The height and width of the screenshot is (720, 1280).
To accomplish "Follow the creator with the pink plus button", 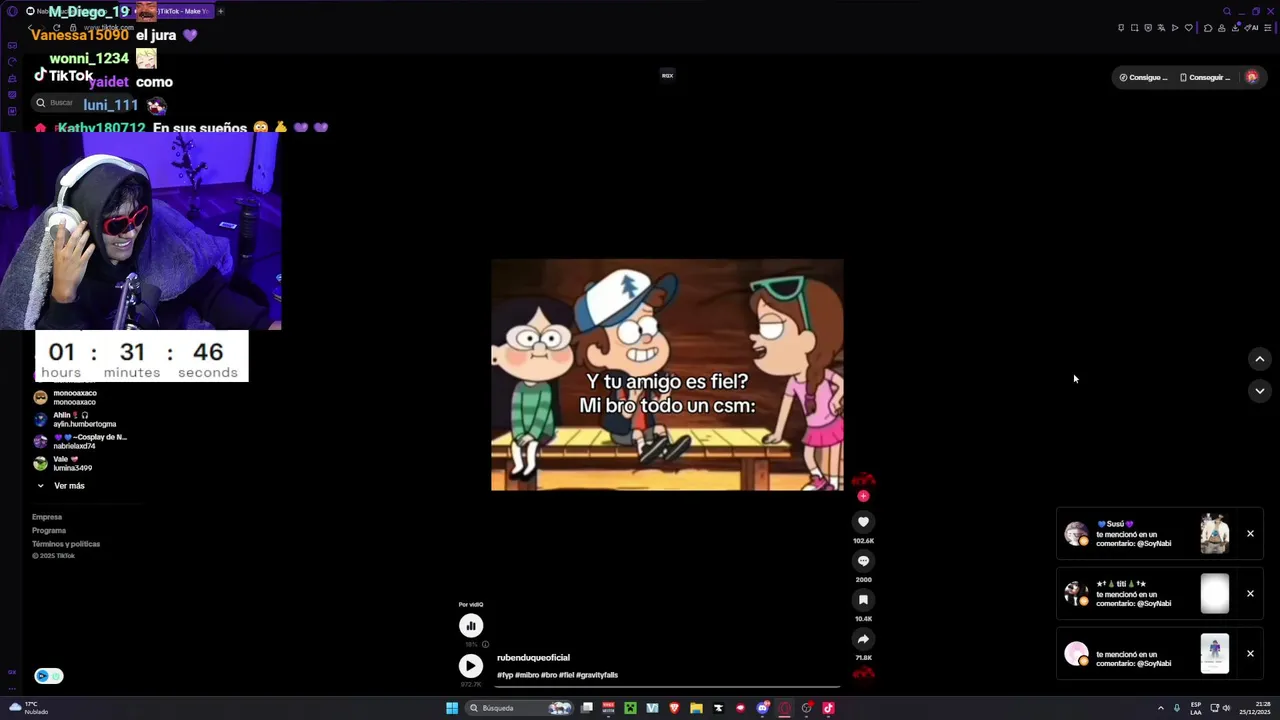I will click(863, 496).
